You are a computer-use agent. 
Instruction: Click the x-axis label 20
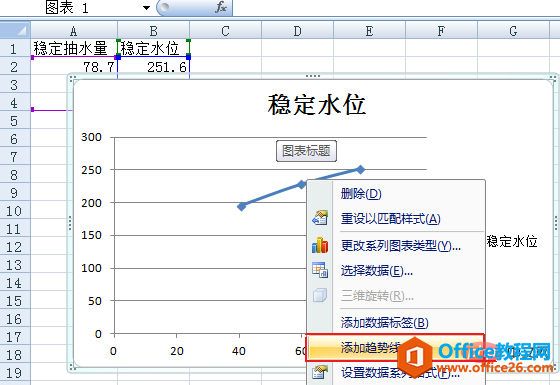(x=177, y=351)
